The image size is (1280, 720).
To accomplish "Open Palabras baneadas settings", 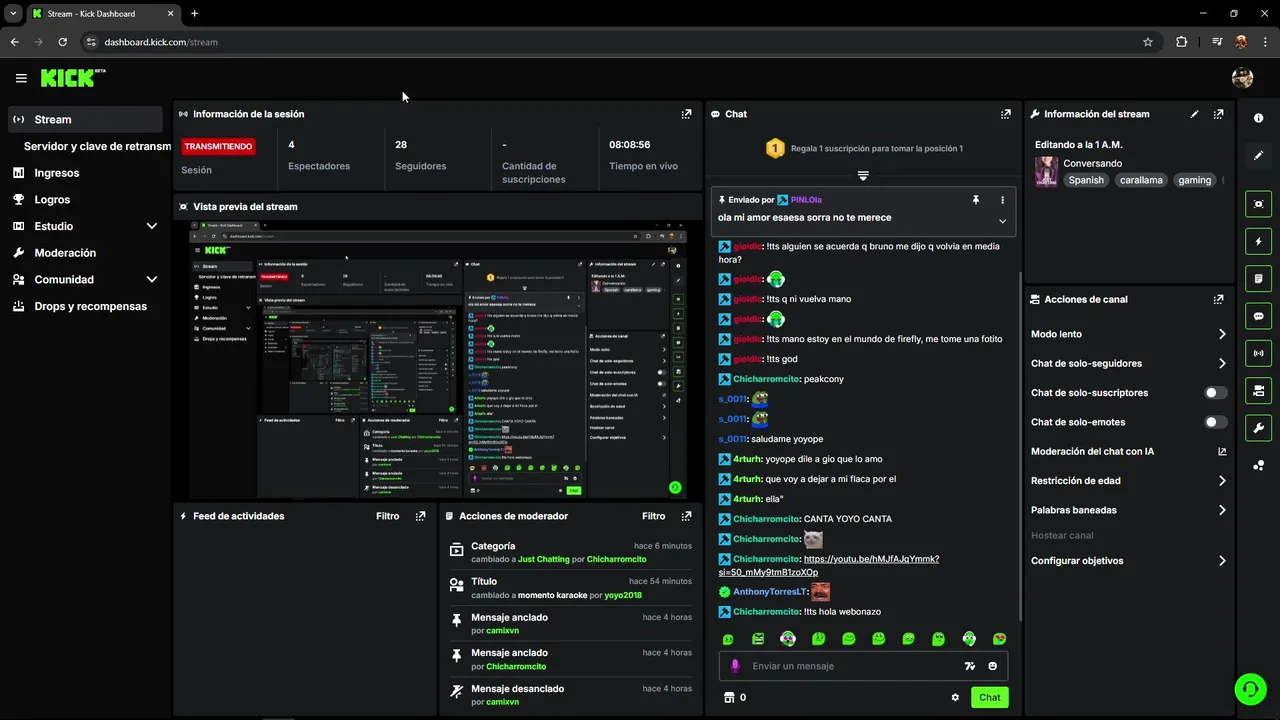I will point(1128,510).
